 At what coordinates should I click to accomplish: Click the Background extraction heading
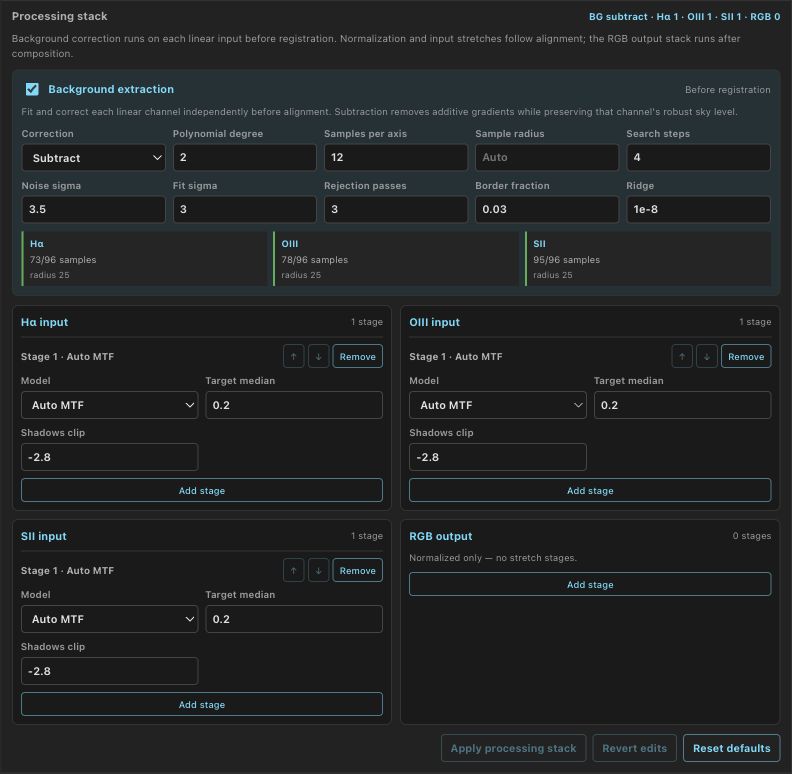pos(111,89)
